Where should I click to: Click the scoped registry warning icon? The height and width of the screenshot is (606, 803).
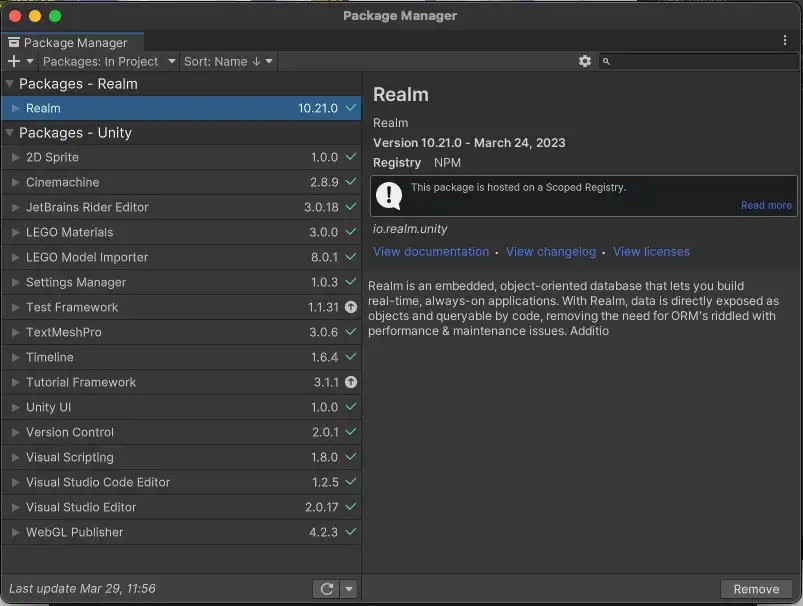pyautogui.click(x=389, y=196)
